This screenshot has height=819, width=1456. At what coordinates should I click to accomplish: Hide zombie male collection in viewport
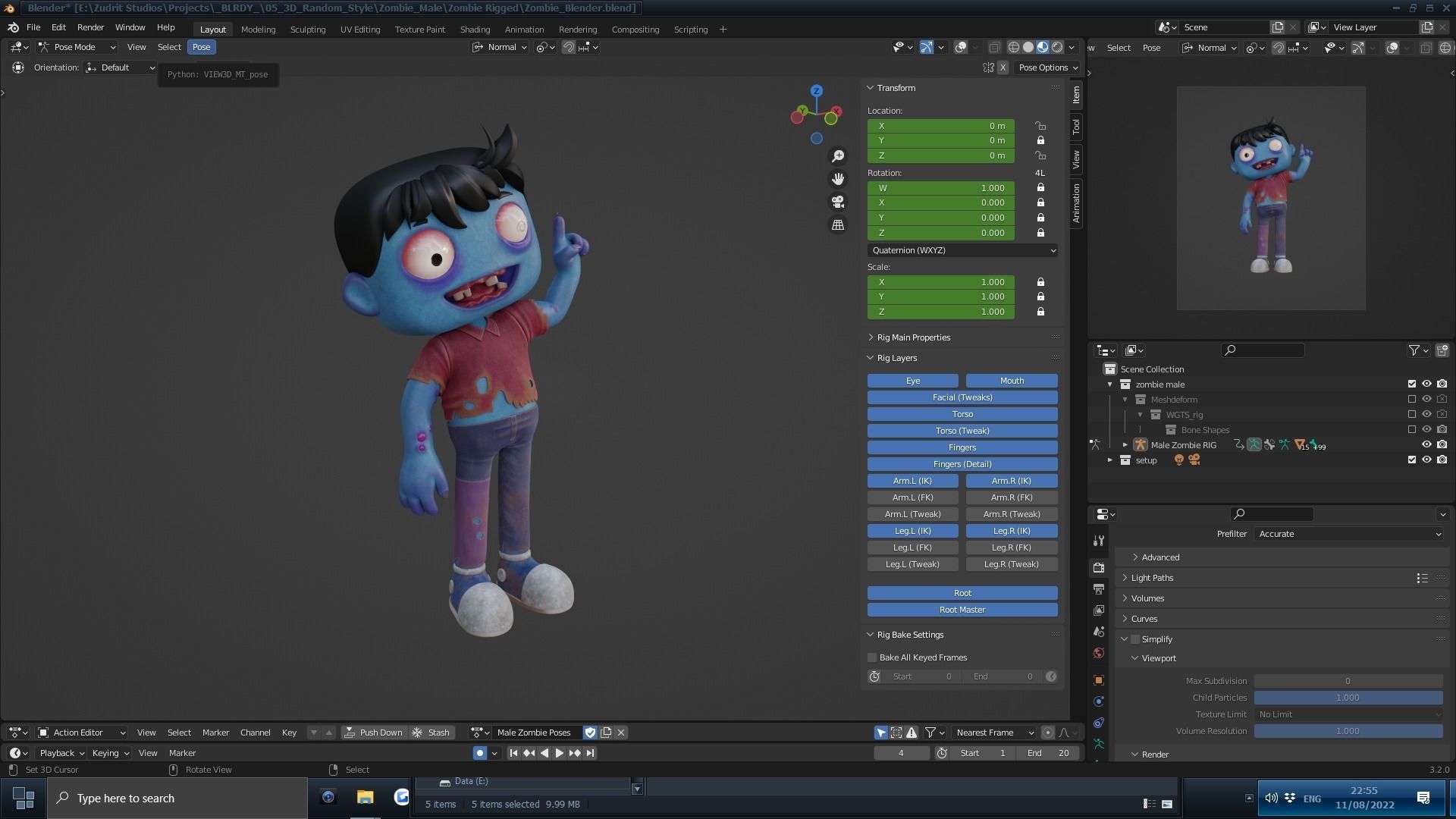1426,384
